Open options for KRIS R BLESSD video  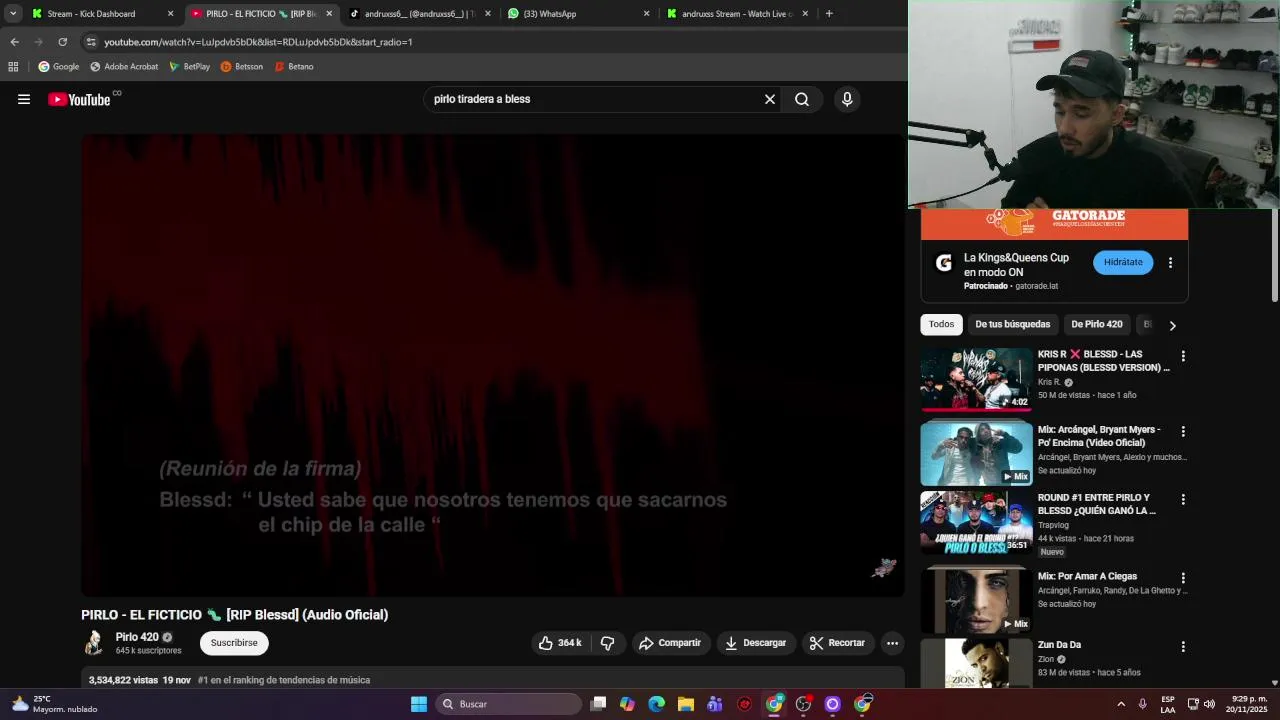(x=1183, y=356)
